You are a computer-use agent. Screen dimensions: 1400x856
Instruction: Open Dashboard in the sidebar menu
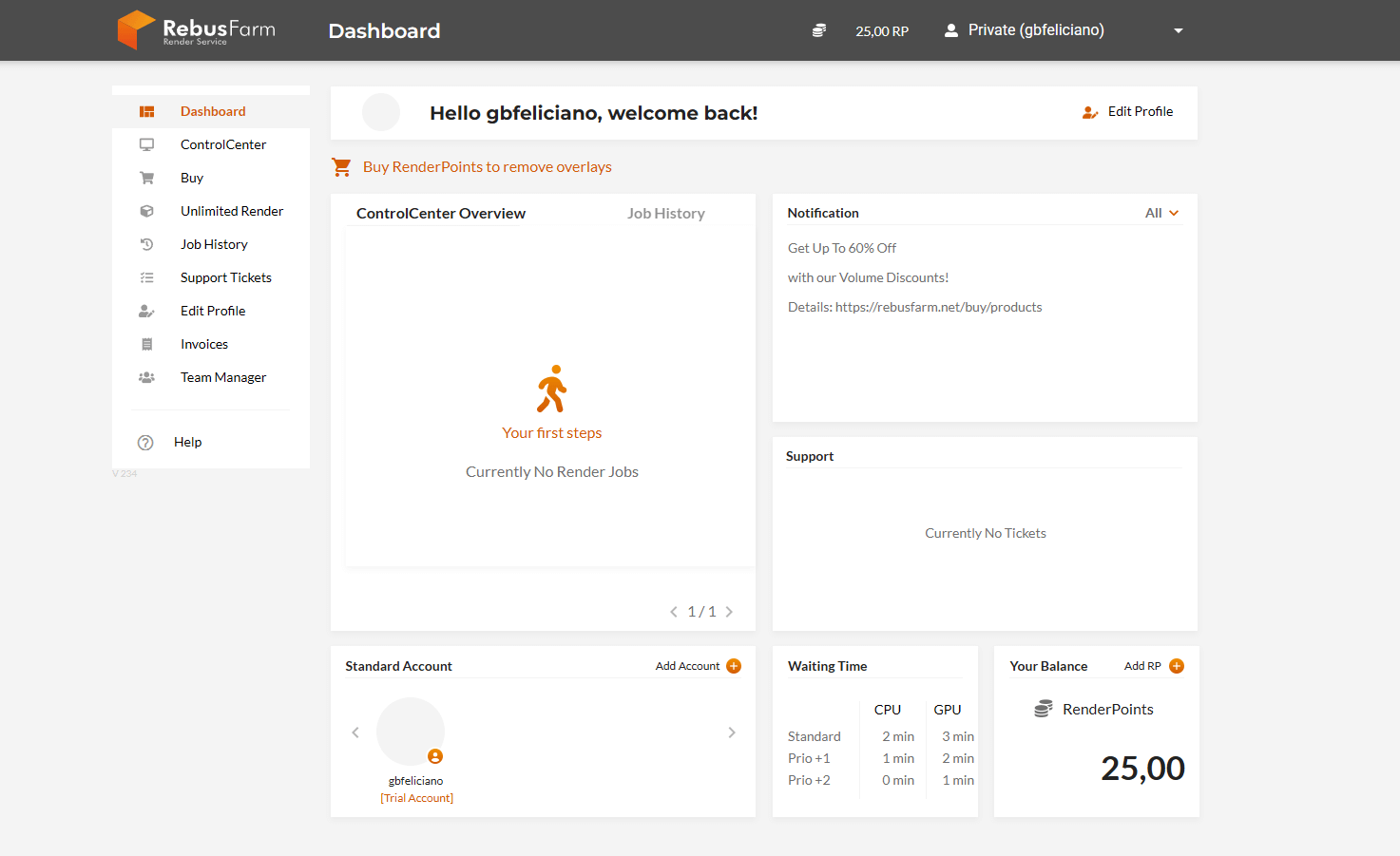(x=211, y=111)
